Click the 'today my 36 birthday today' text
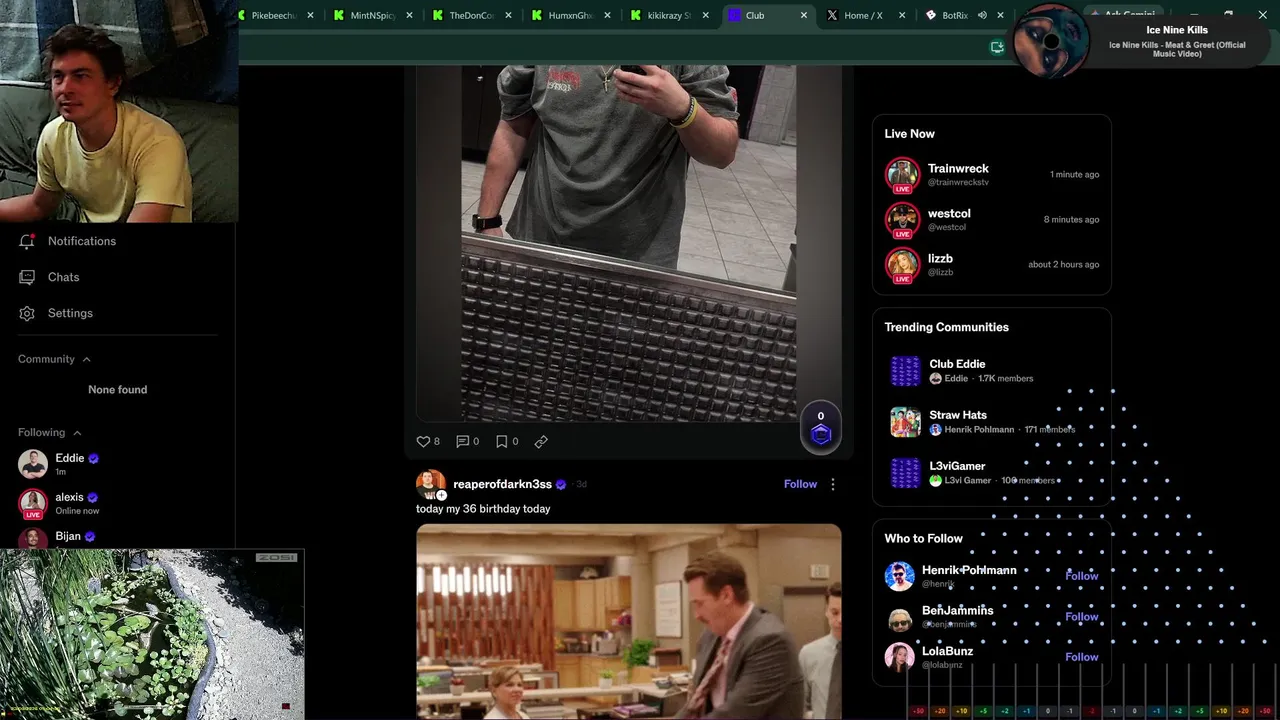 483,509
